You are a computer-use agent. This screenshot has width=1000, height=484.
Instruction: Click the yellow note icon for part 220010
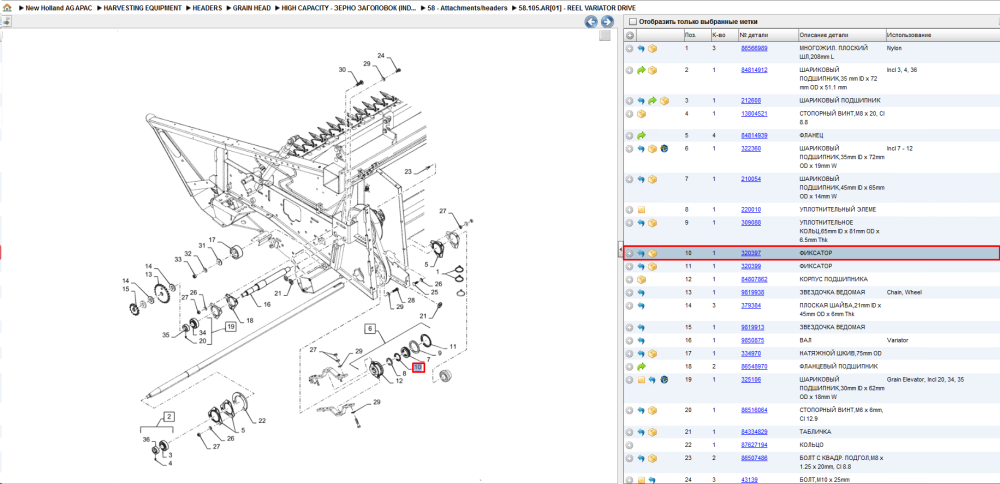(x=641, y=209)
